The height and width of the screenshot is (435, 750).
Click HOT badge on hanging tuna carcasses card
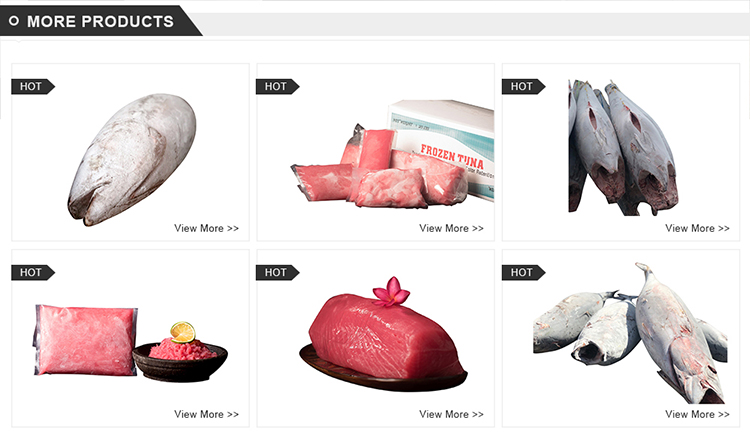coord(523,87)
